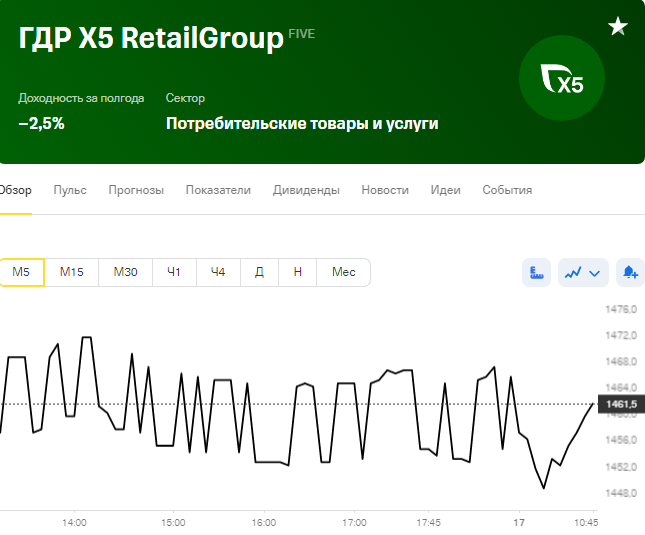Expand the chart type dropdown chevron
Viewport: 645px width, 535px height.
click(x=594, y=273)
